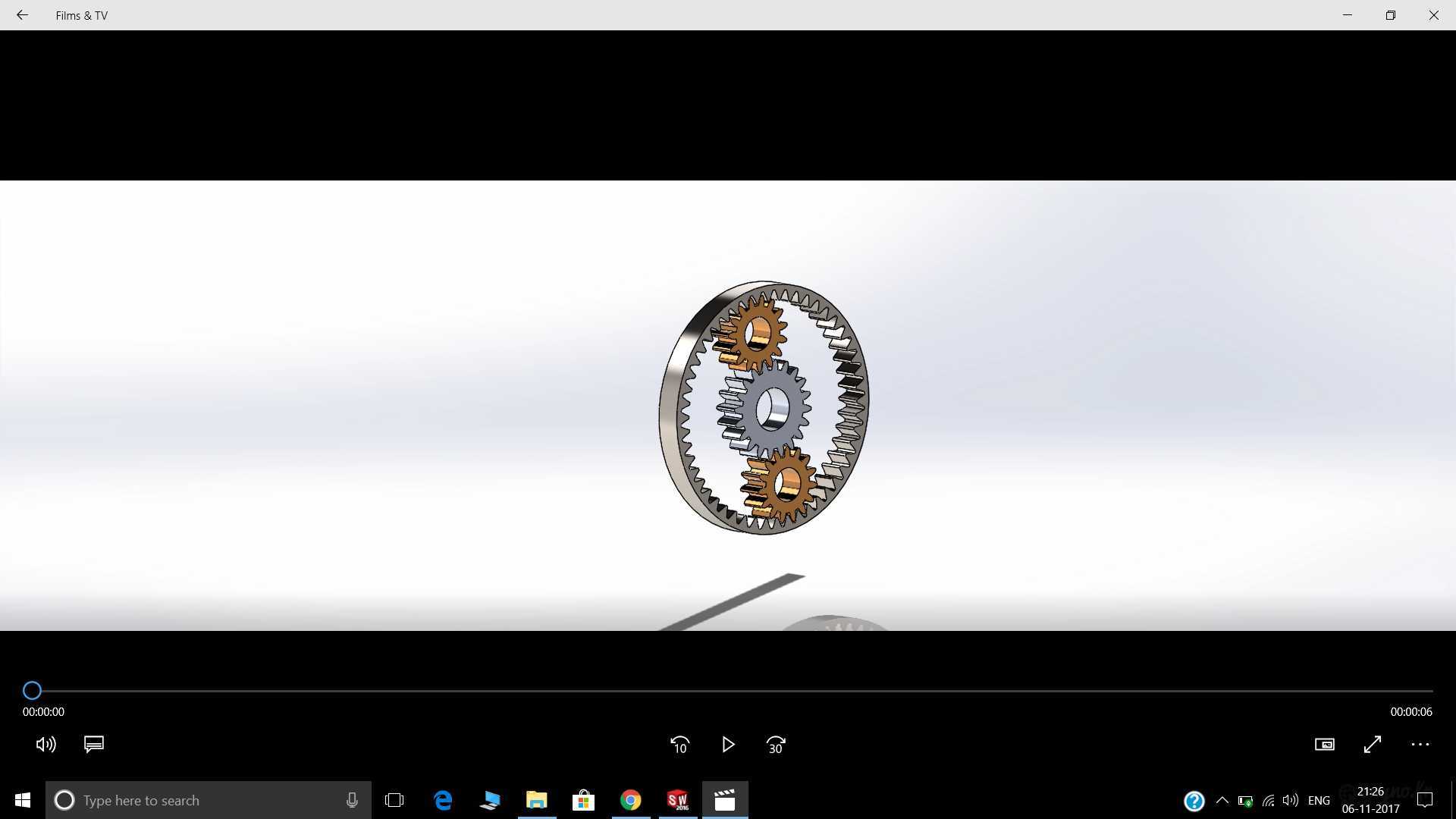The width and height of the screenshot is (1456, 819).
Task: Open Microsoft Store from the taskbar
Action: (583, 800)
